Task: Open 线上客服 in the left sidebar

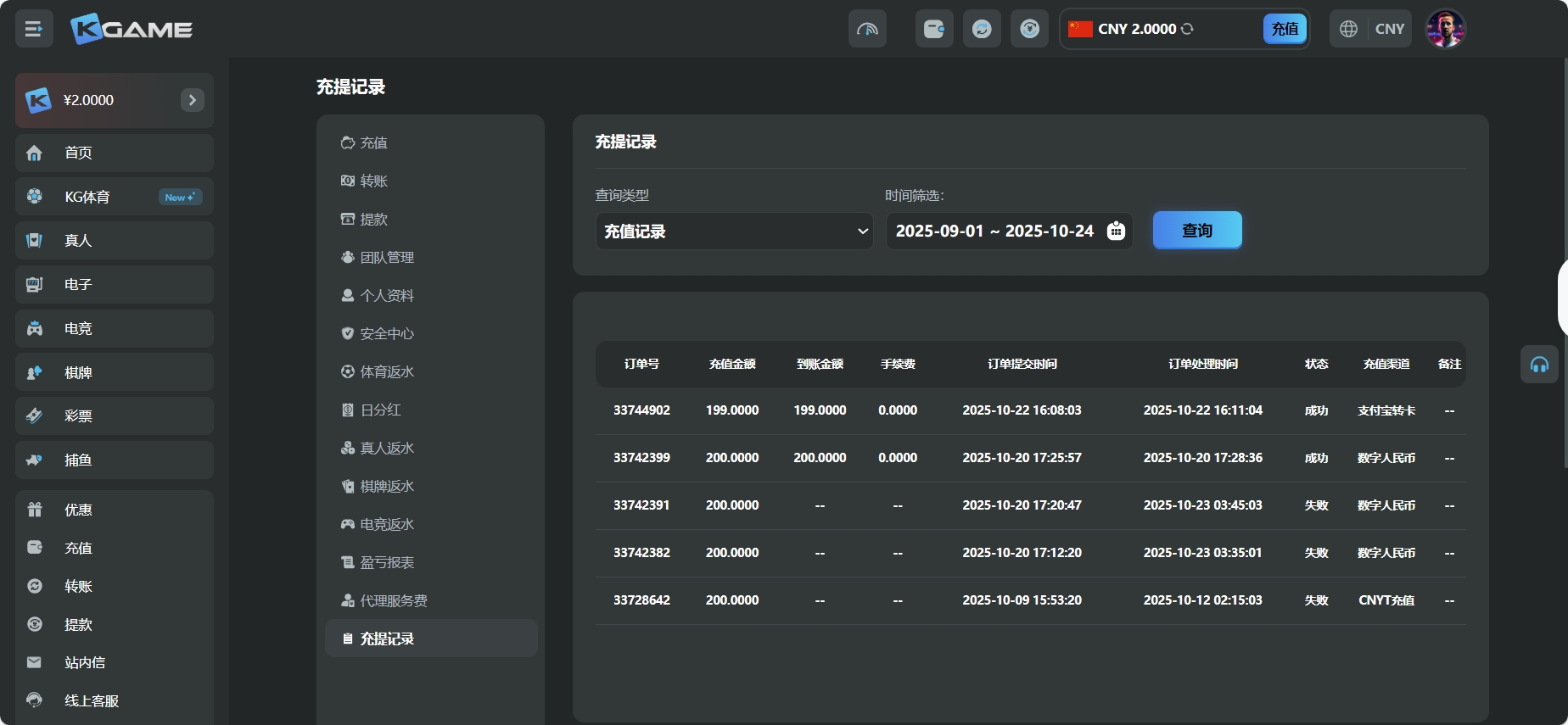Action: point(92,701)
